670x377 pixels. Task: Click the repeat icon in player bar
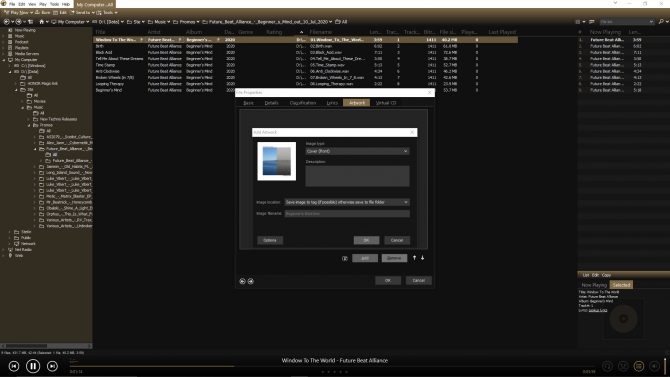[607, 366]
